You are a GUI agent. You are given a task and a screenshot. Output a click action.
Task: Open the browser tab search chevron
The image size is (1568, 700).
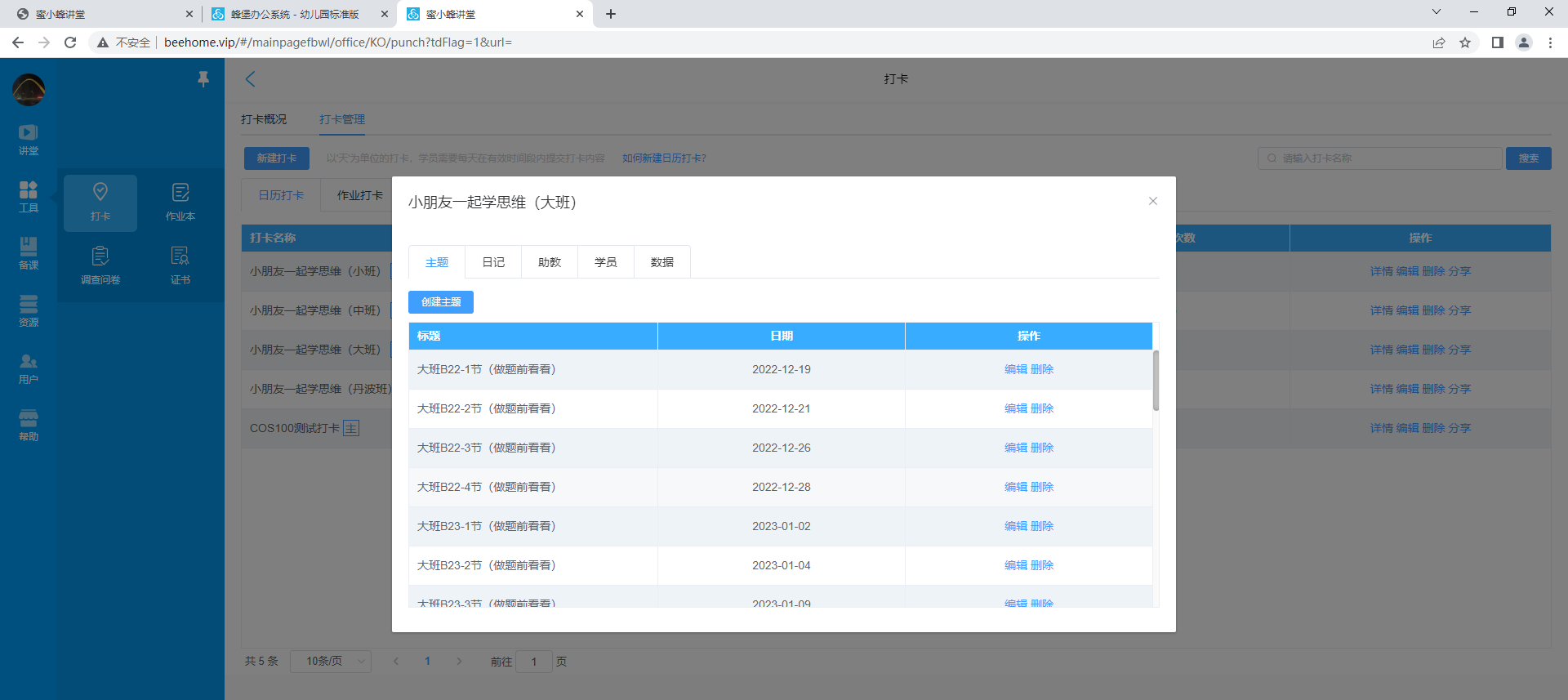pos(1436,12)
